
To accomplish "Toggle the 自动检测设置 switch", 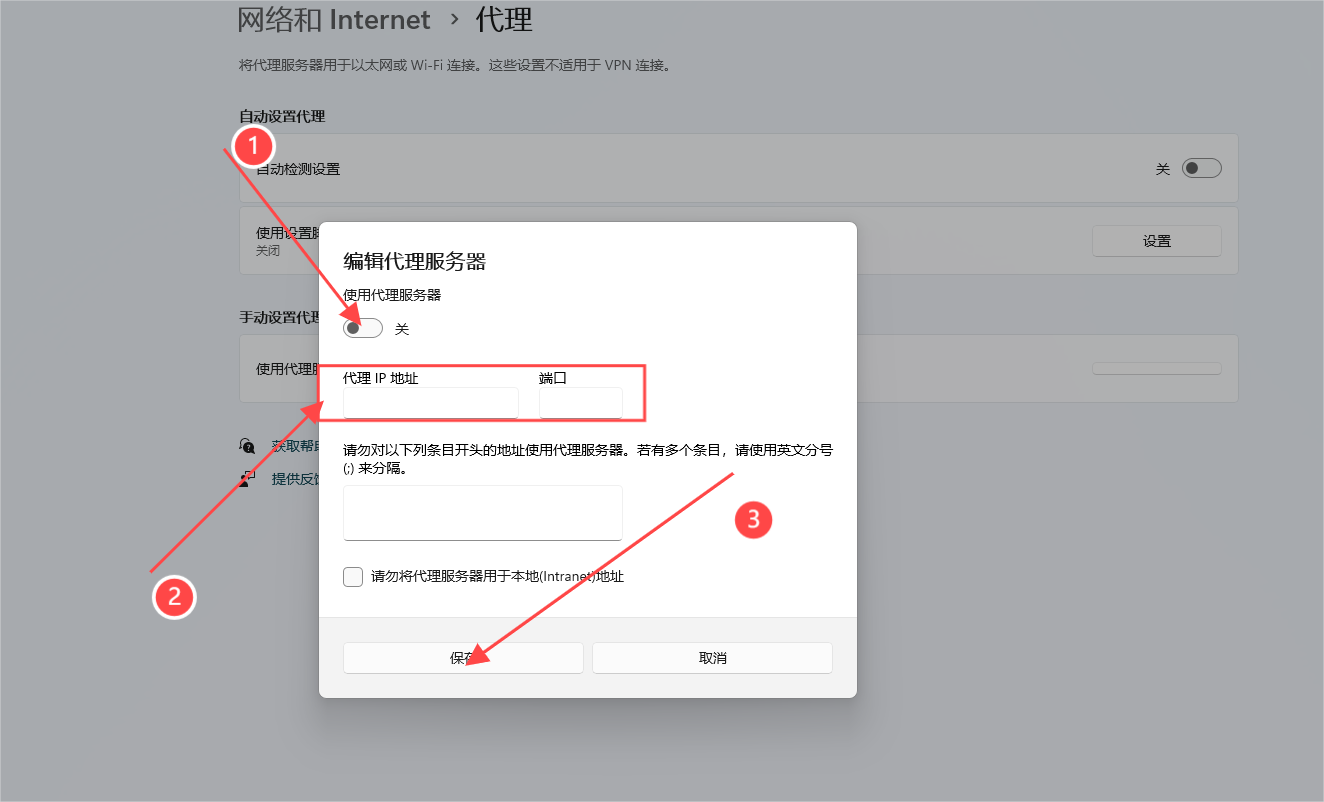I will tap(1201, 167).
